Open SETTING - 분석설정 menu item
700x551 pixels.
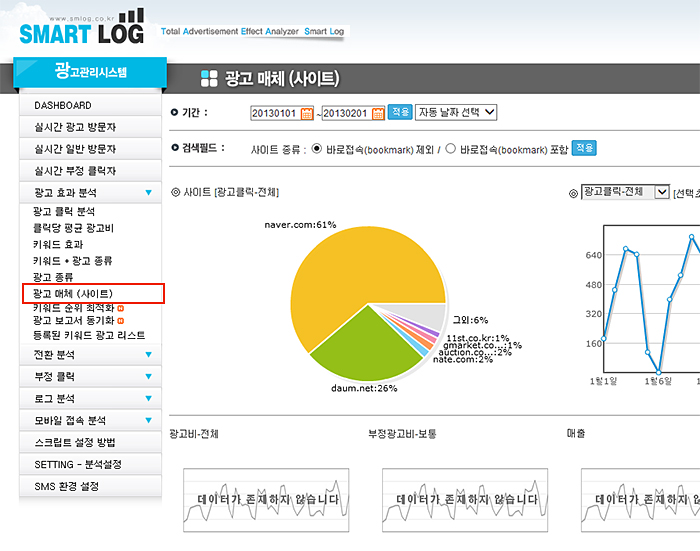pos(90,464)
